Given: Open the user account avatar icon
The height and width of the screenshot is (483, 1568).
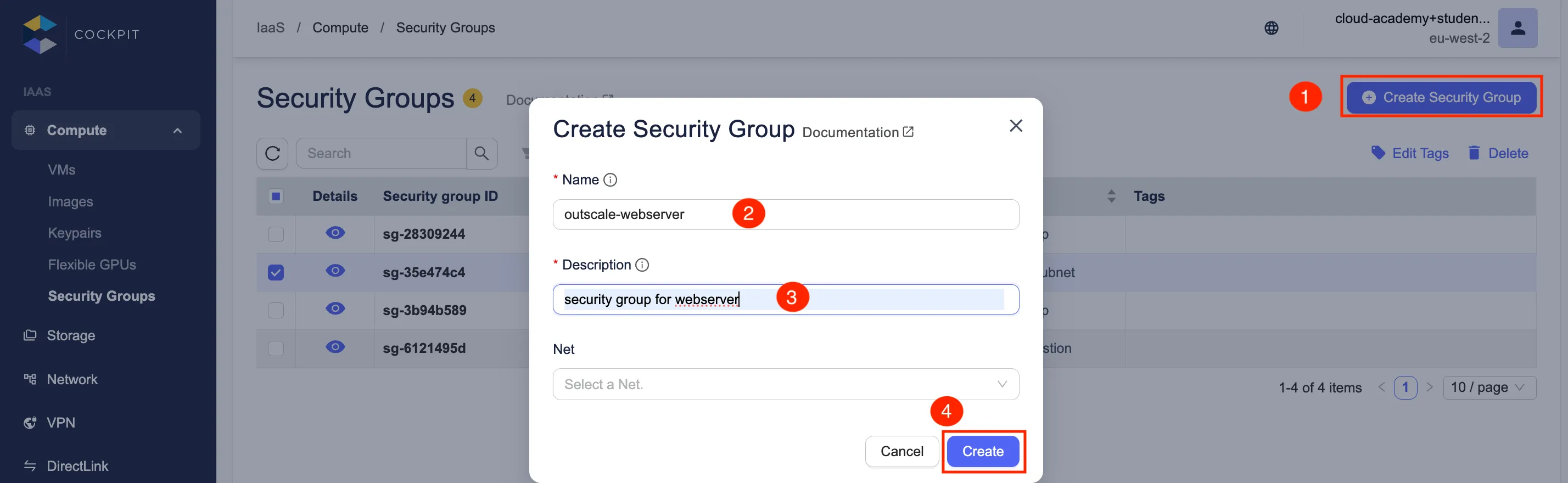Looking at the screenshot, I should click(1517, 28).
